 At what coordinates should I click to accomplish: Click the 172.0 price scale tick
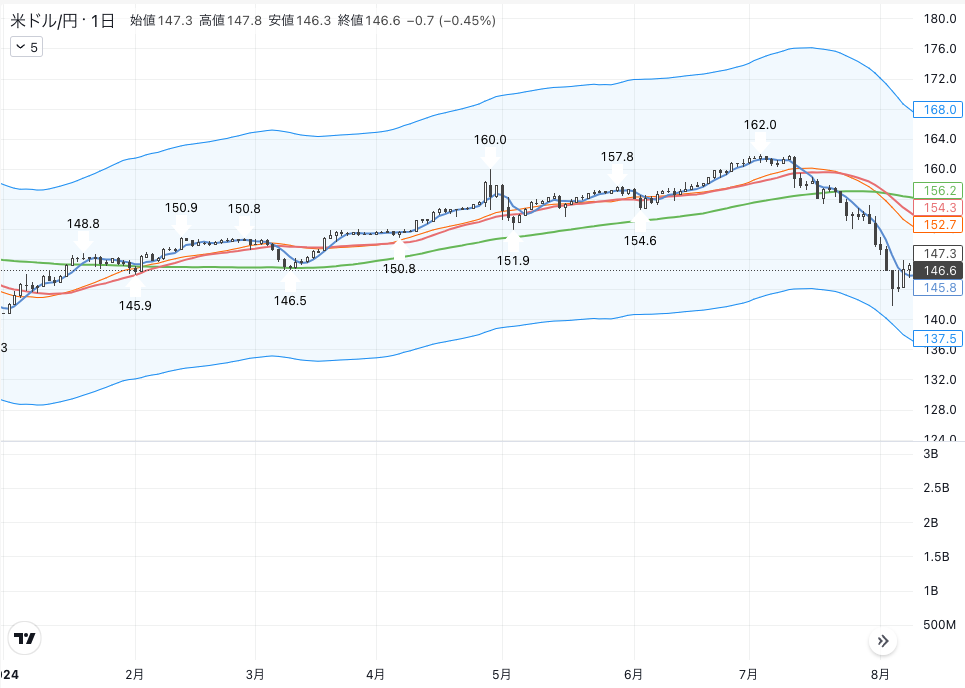coord(940,79)
